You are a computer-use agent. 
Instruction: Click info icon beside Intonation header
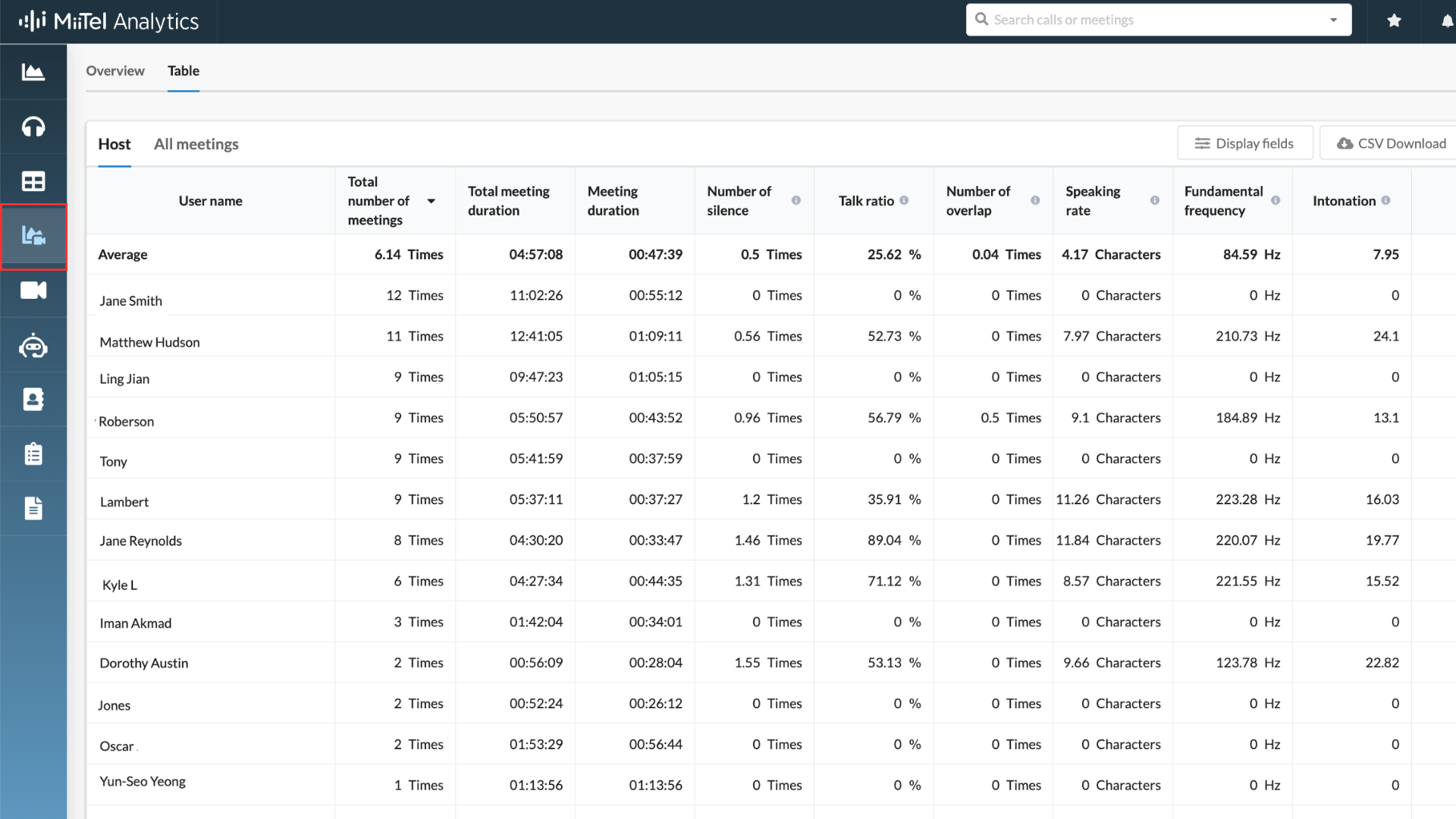click(1385, 200)
